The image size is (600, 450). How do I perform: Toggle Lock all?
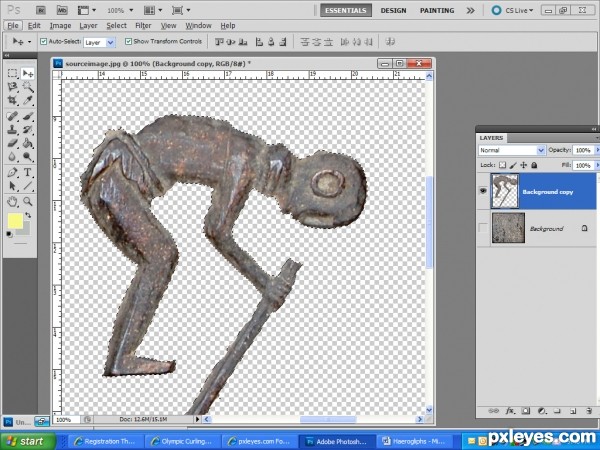click(534, 165)
